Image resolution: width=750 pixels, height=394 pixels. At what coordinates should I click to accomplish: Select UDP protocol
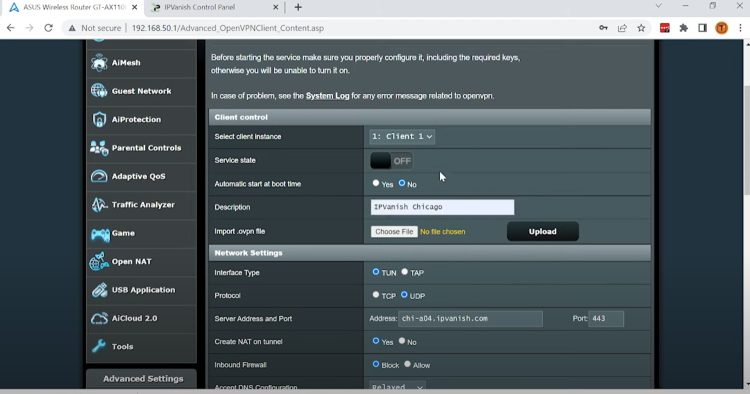coord(404,295)
